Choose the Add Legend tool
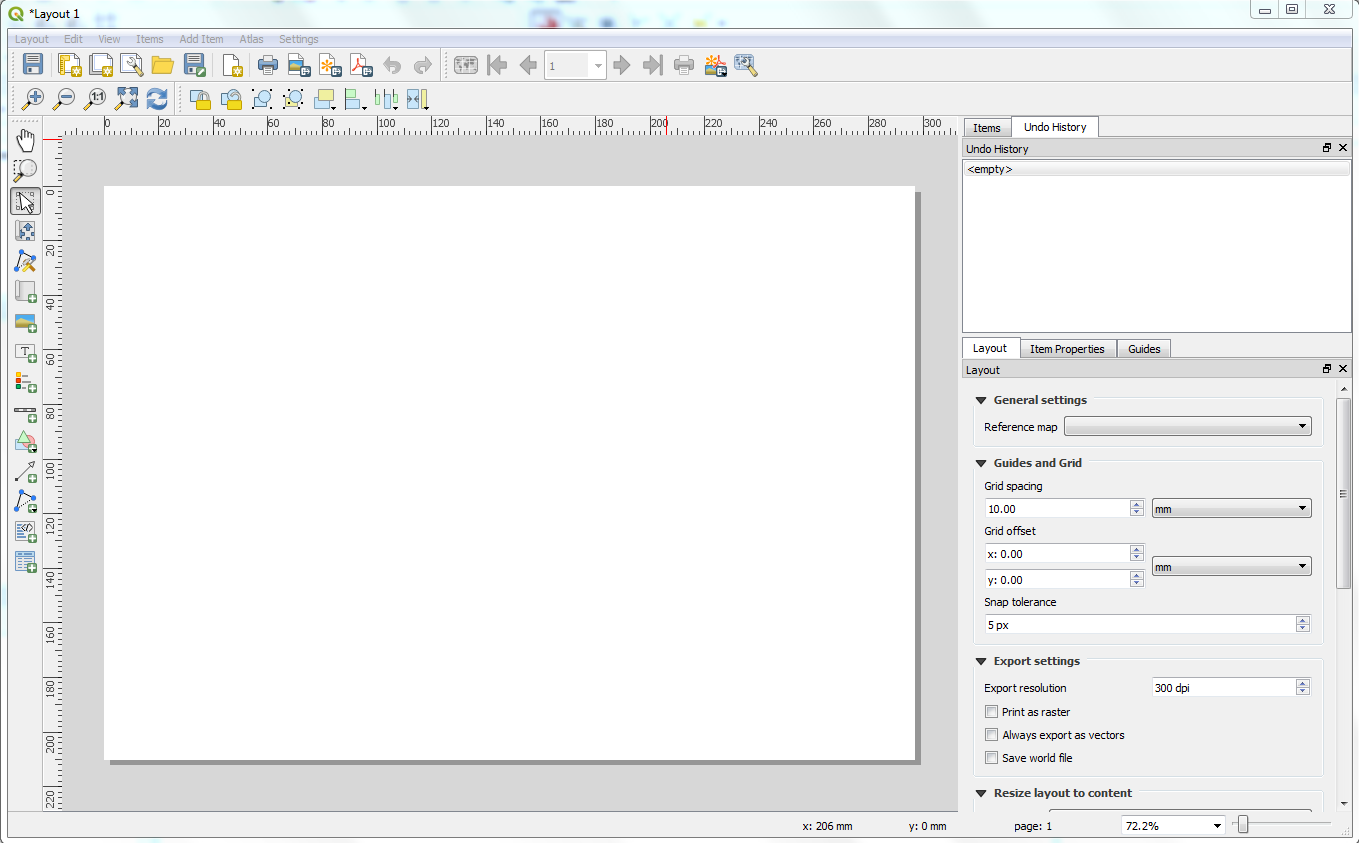The width and height of the screenshot is (1359, 843). click(25, 382)
